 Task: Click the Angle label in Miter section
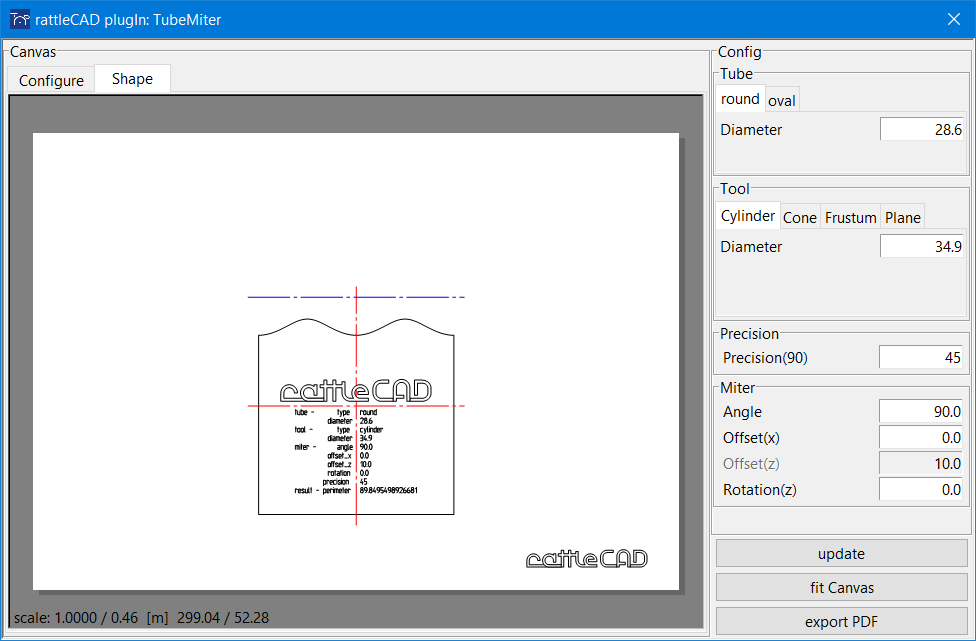coord(742,412)
